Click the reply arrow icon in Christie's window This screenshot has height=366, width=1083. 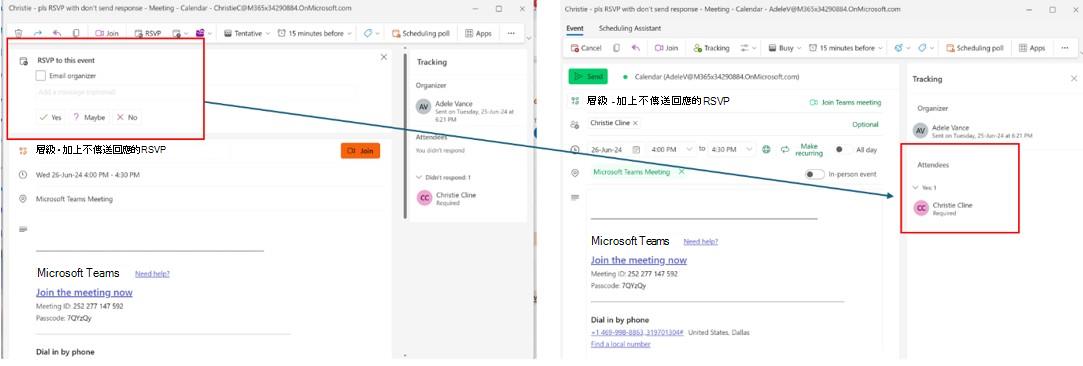click(57, 32)
